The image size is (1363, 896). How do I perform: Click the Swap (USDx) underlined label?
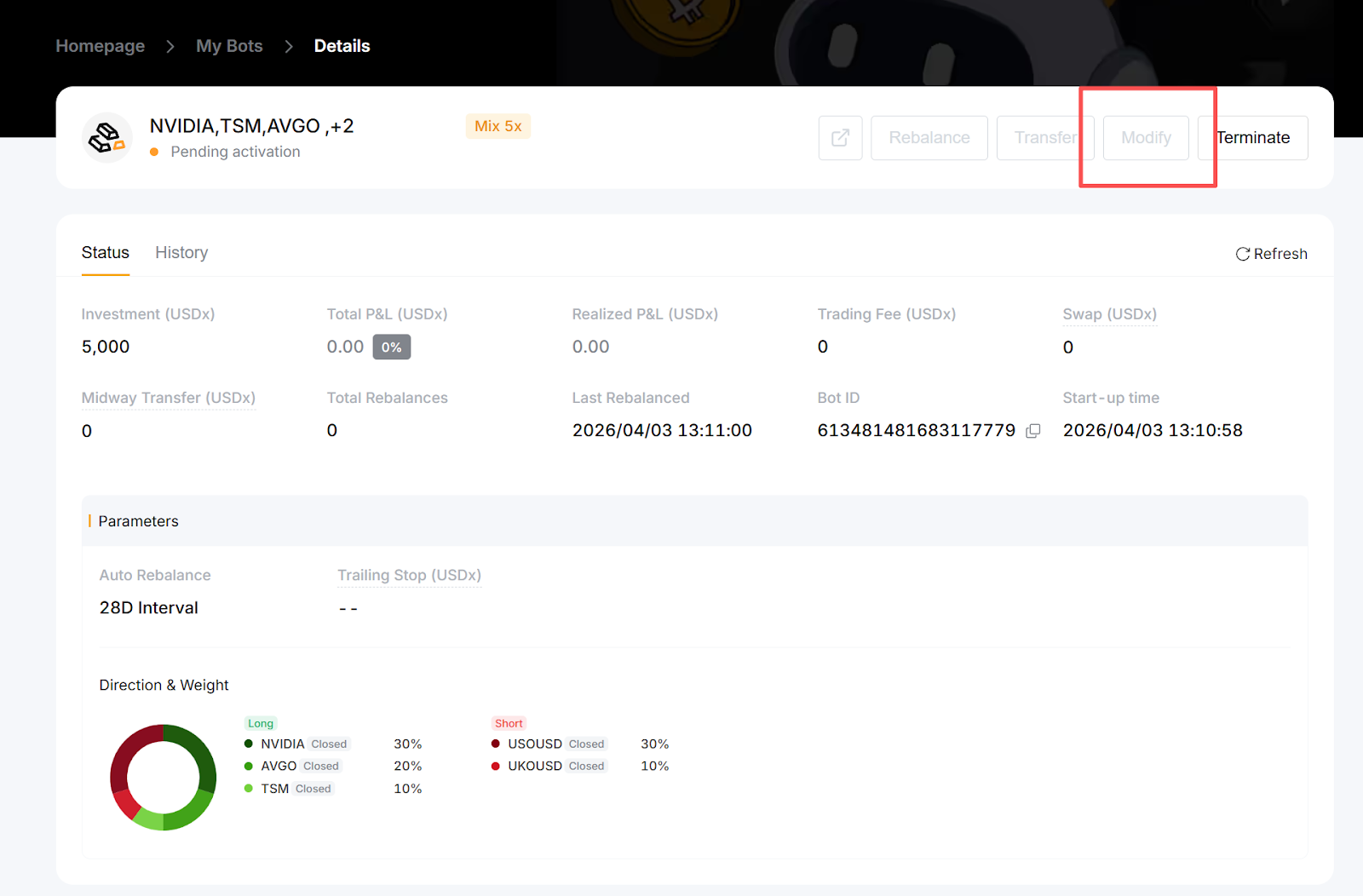coord(1109,314)
